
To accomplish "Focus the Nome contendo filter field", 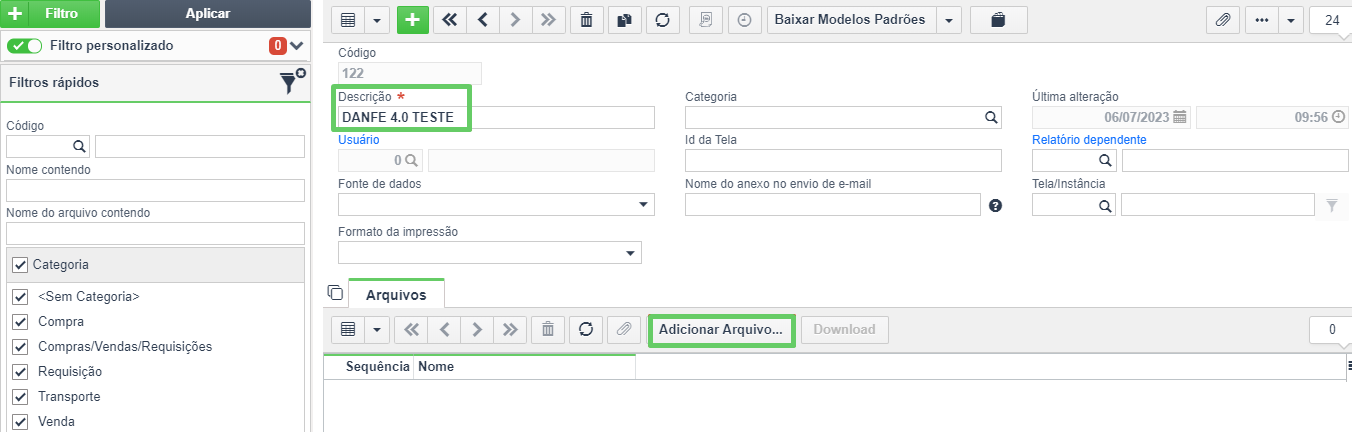I will (155, 190).
